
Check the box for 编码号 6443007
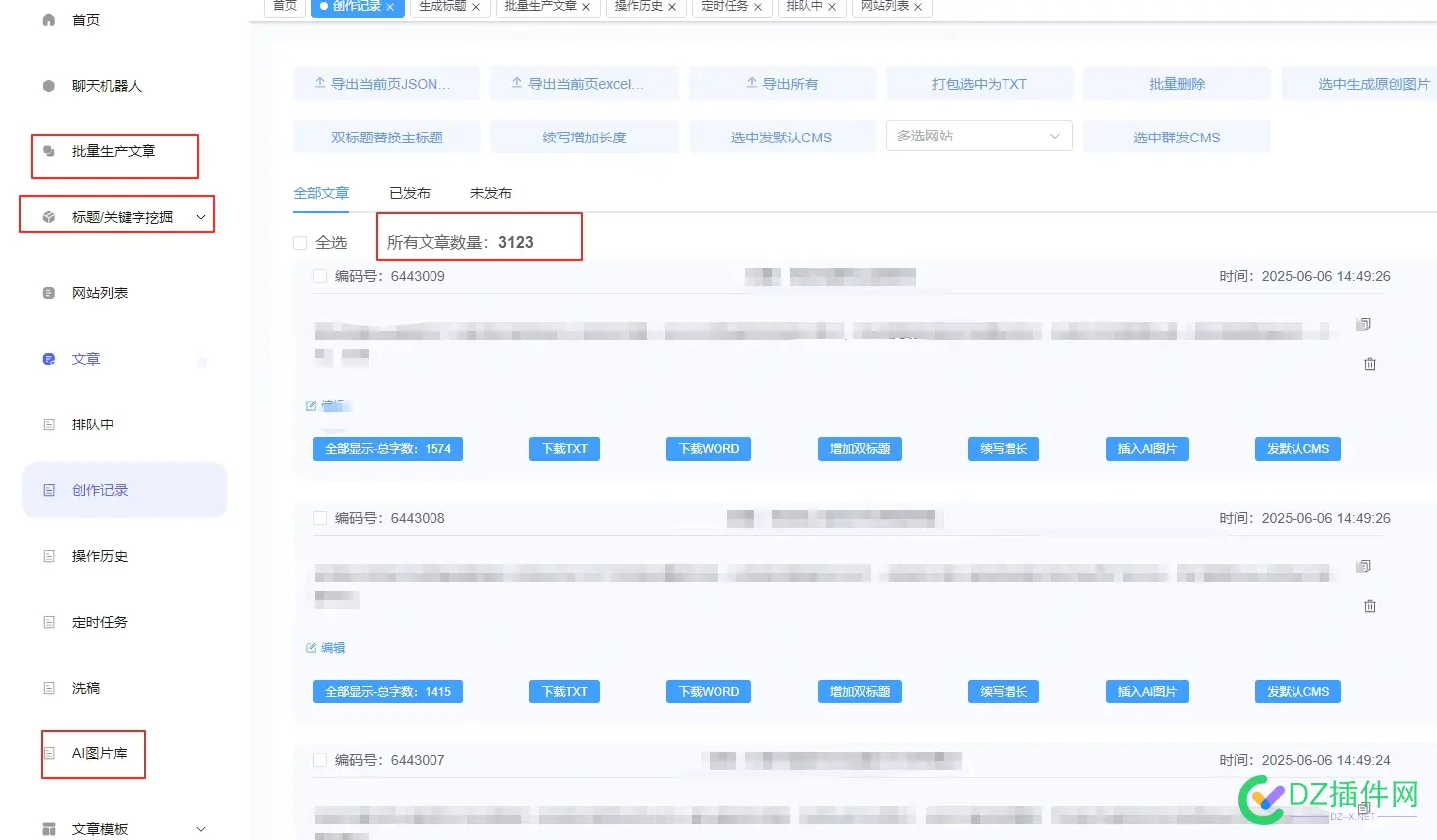320,760
